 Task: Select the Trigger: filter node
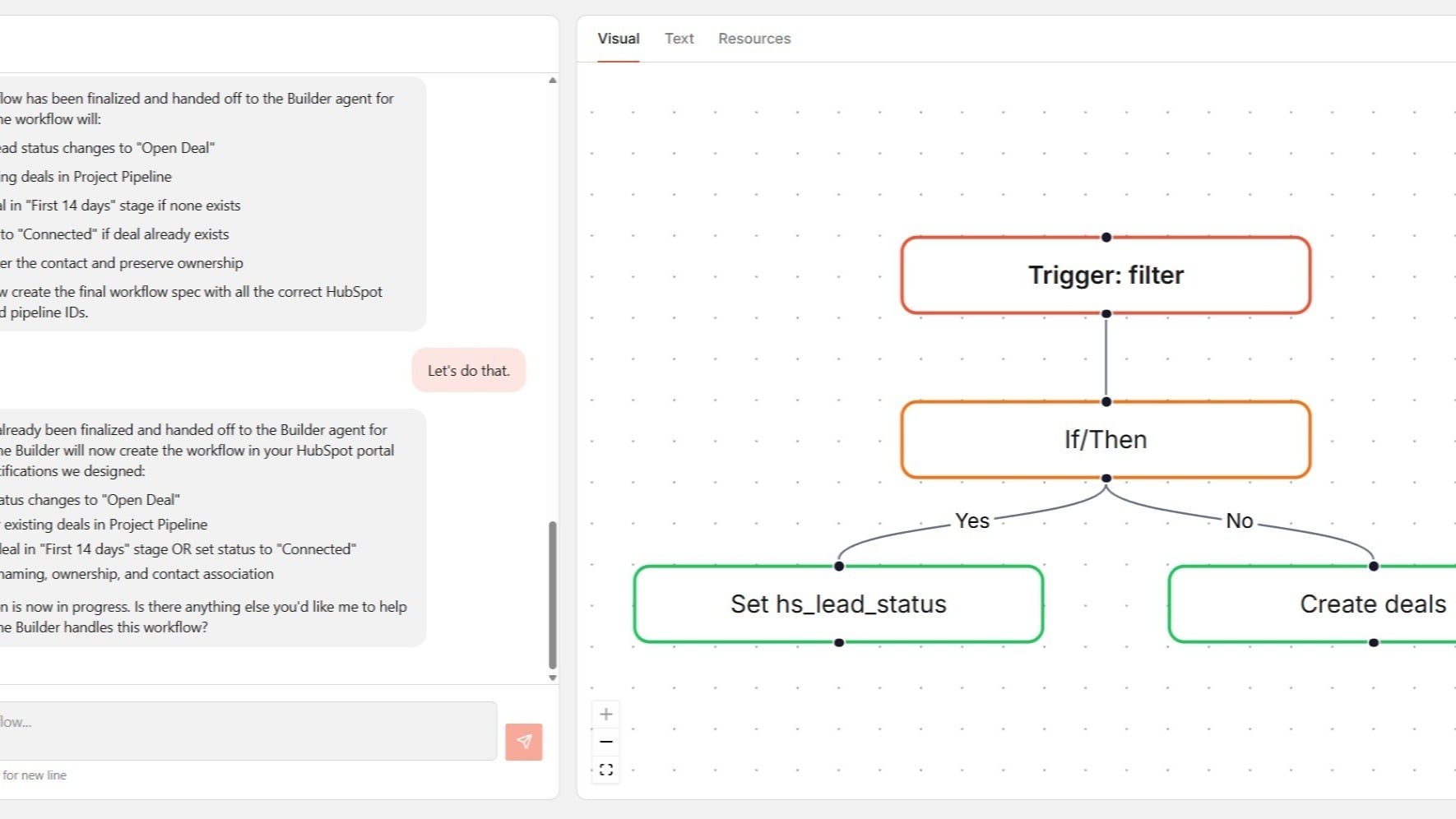[x=1106, y=275]
